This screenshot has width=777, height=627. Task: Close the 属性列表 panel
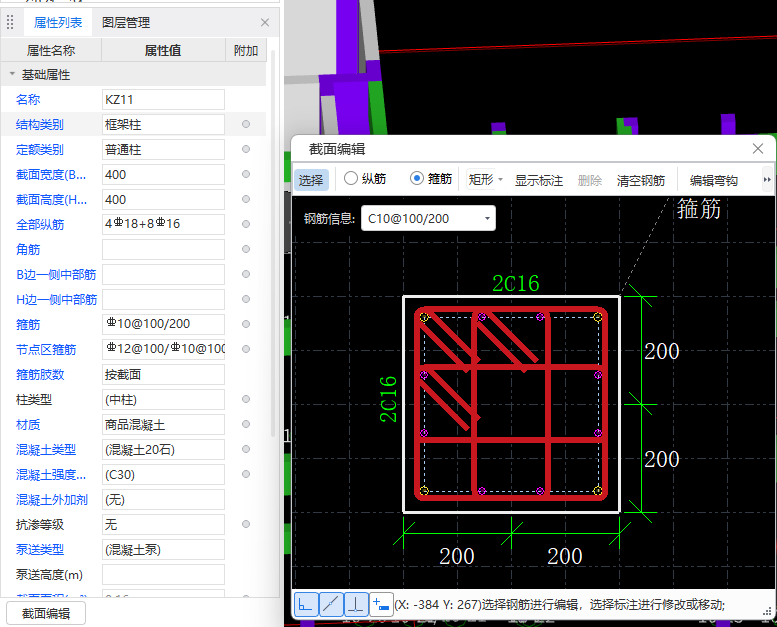pyautogui.click(x=265, y=22)
